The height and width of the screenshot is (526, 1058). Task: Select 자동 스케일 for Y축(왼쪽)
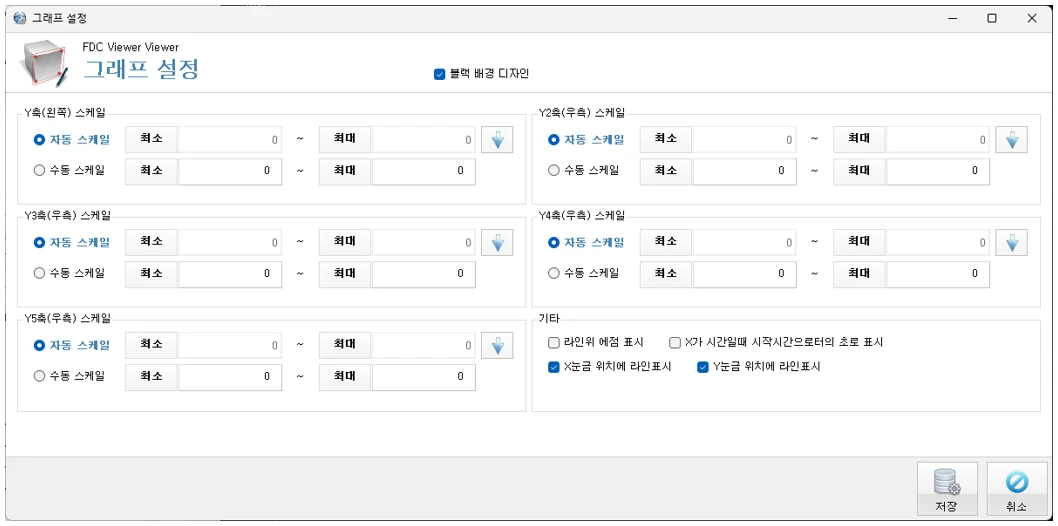click(x=39, y=140)
